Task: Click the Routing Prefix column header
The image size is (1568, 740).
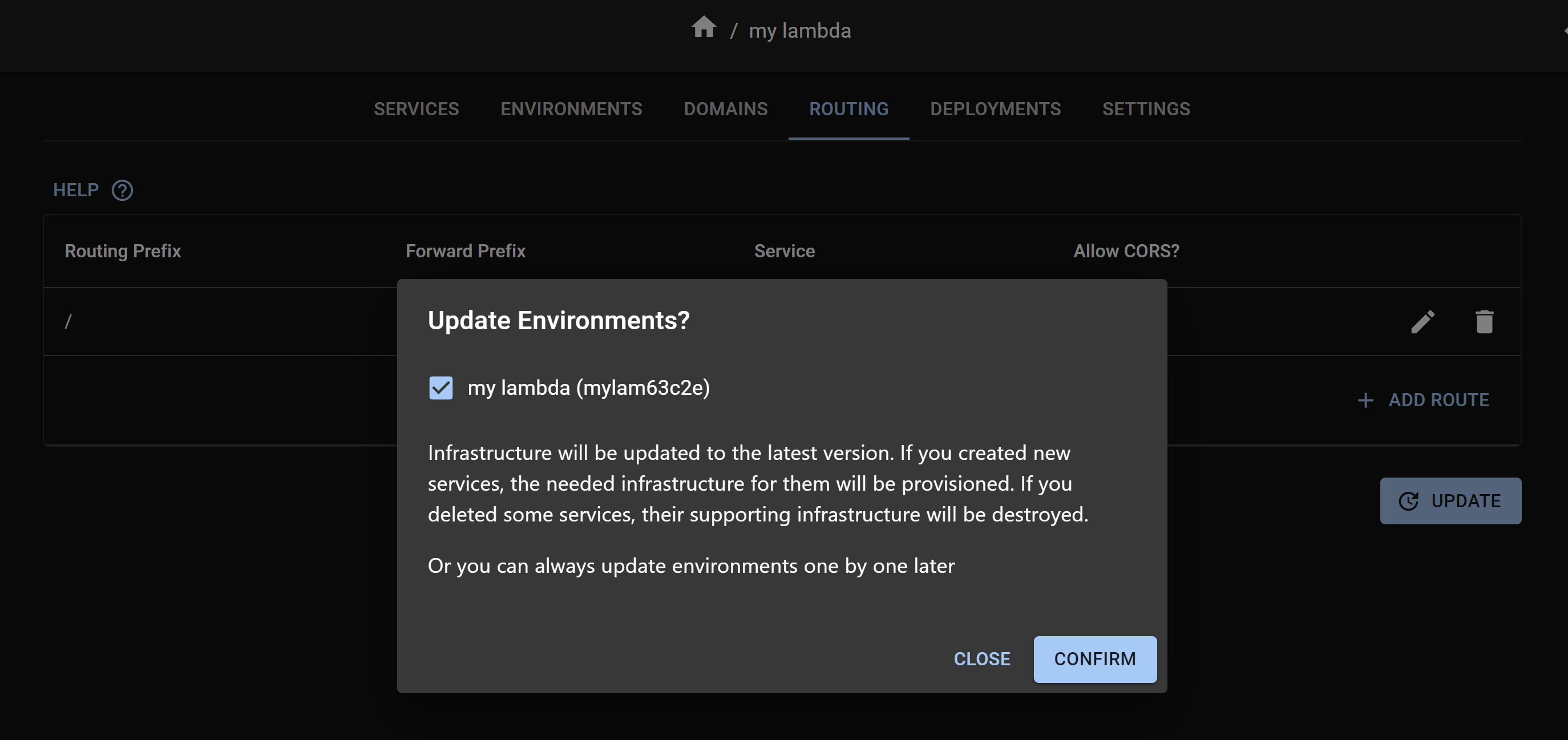Action: pos(123,250)
